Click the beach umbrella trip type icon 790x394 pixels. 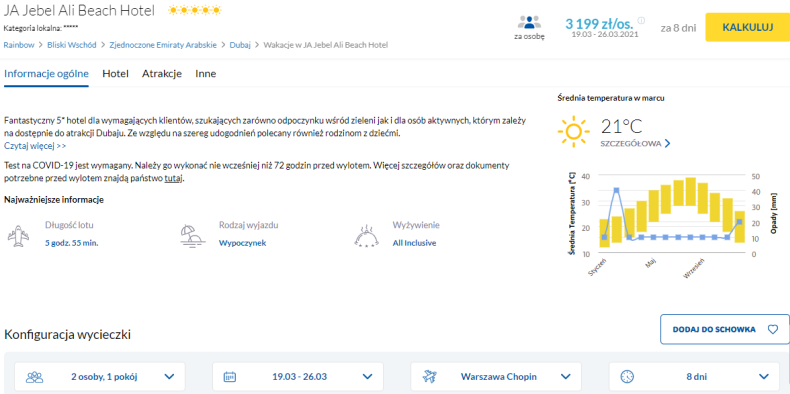coord(193,235)
